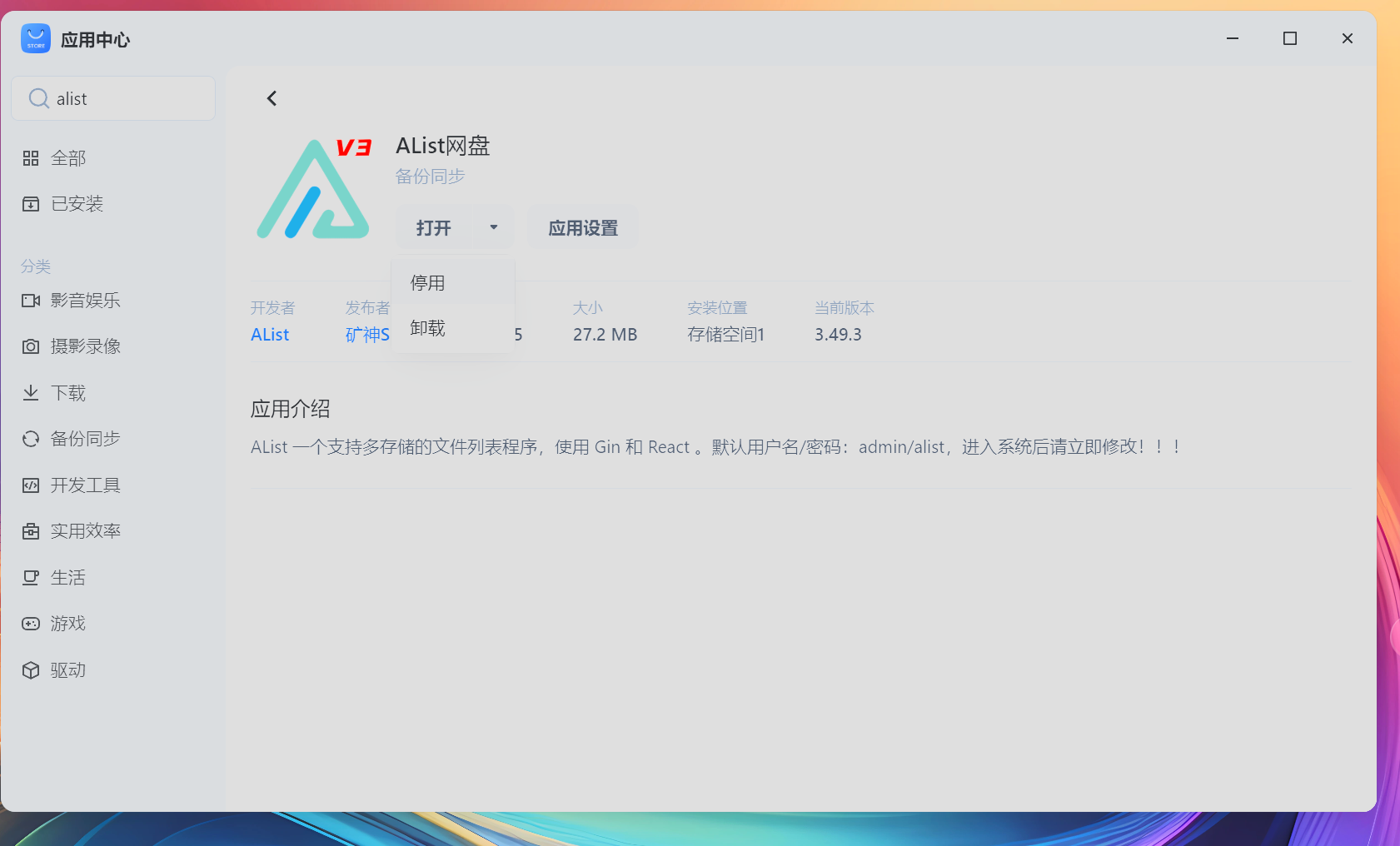Click the 下载 download arrow icon
Screen dimensions: 1400x846
31,393
